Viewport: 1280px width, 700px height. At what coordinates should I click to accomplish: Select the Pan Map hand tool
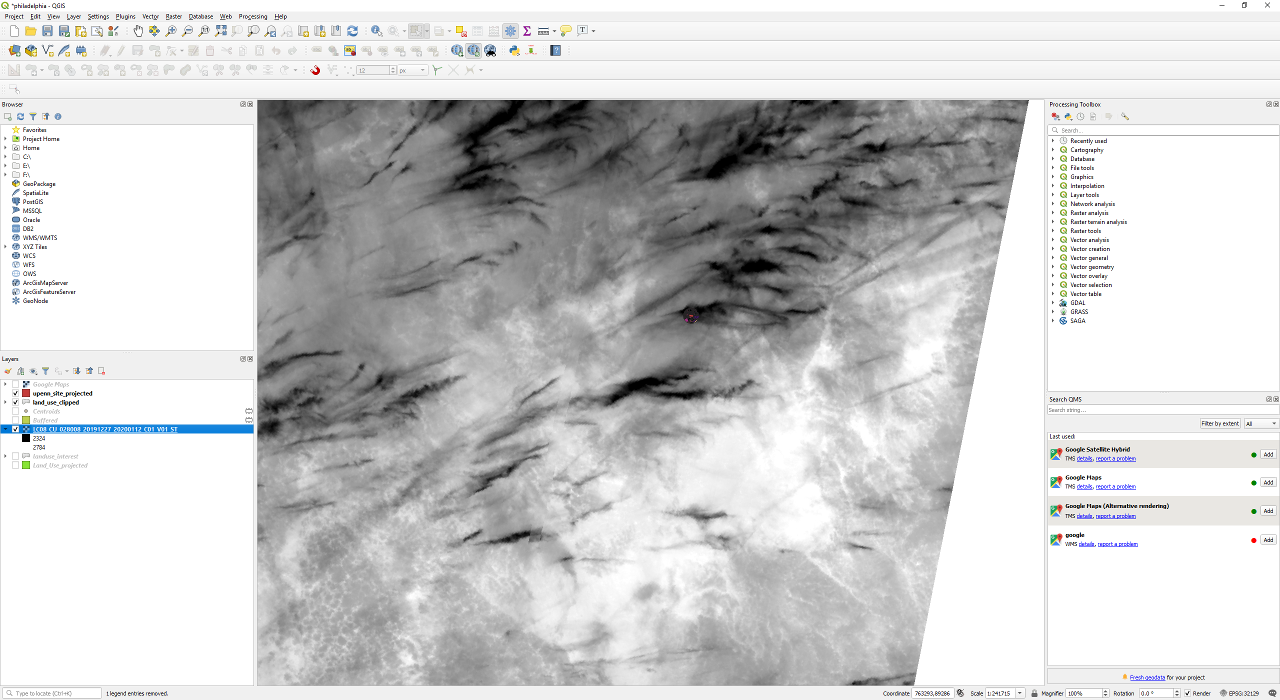tap(138, 31)
